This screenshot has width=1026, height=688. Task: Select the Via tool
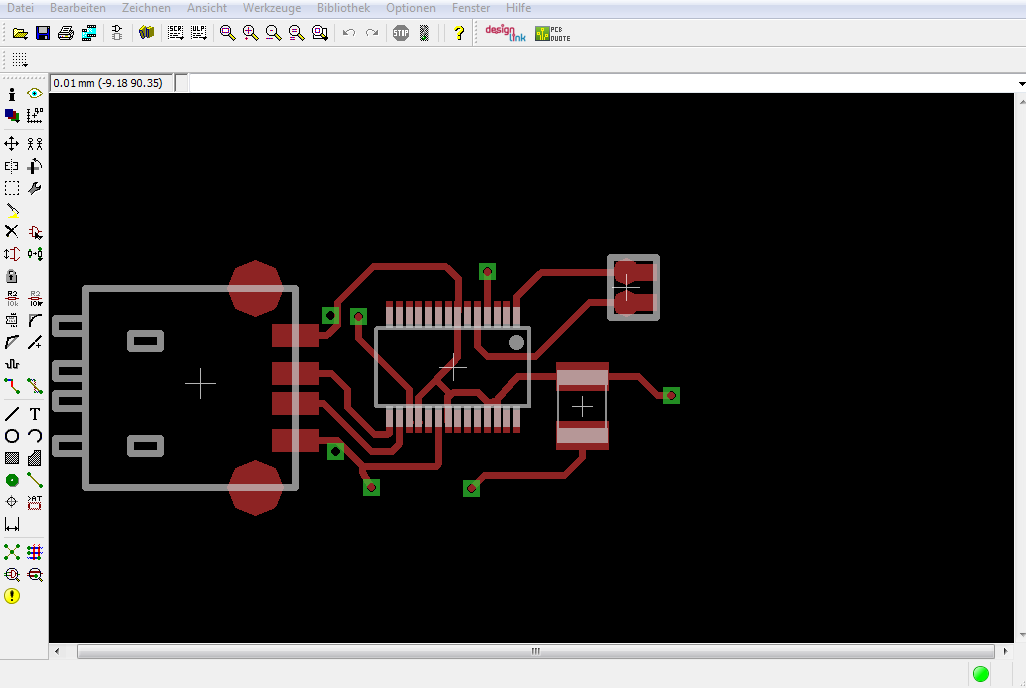12,480
